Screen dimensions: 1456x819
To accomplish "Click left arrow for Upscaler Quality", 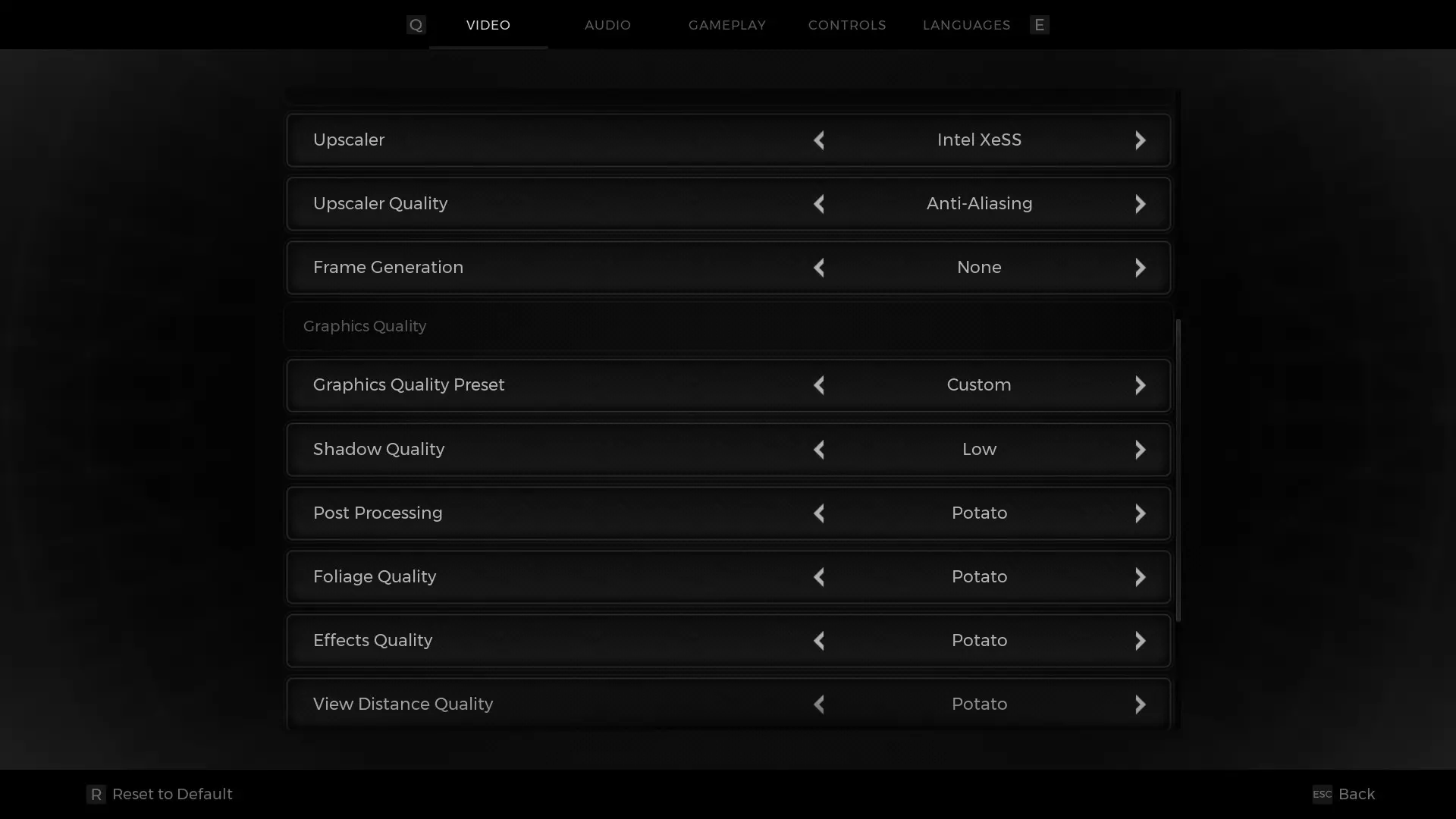I will 819,204.
